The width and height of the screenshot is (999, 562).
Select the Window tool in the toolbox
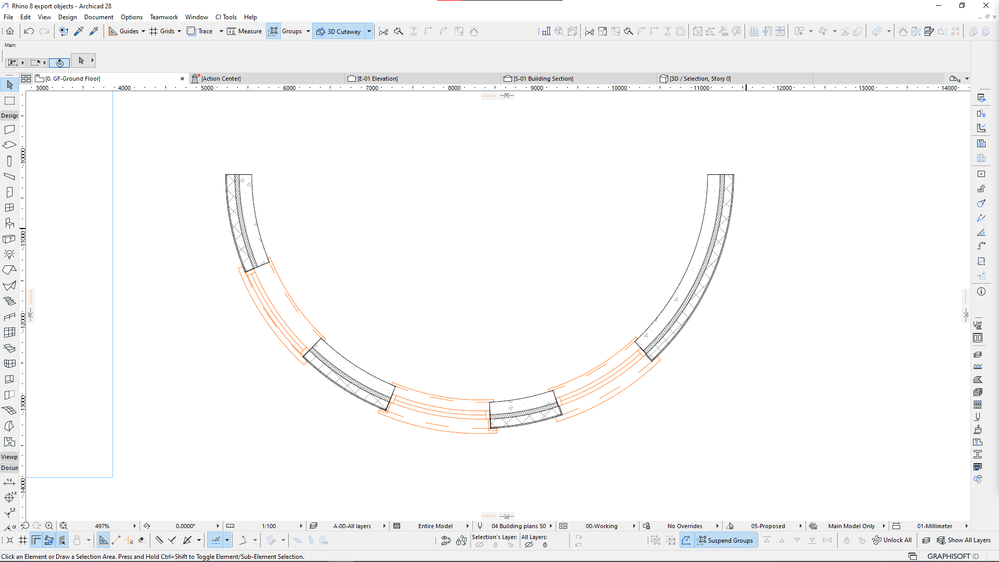point(10,208)
